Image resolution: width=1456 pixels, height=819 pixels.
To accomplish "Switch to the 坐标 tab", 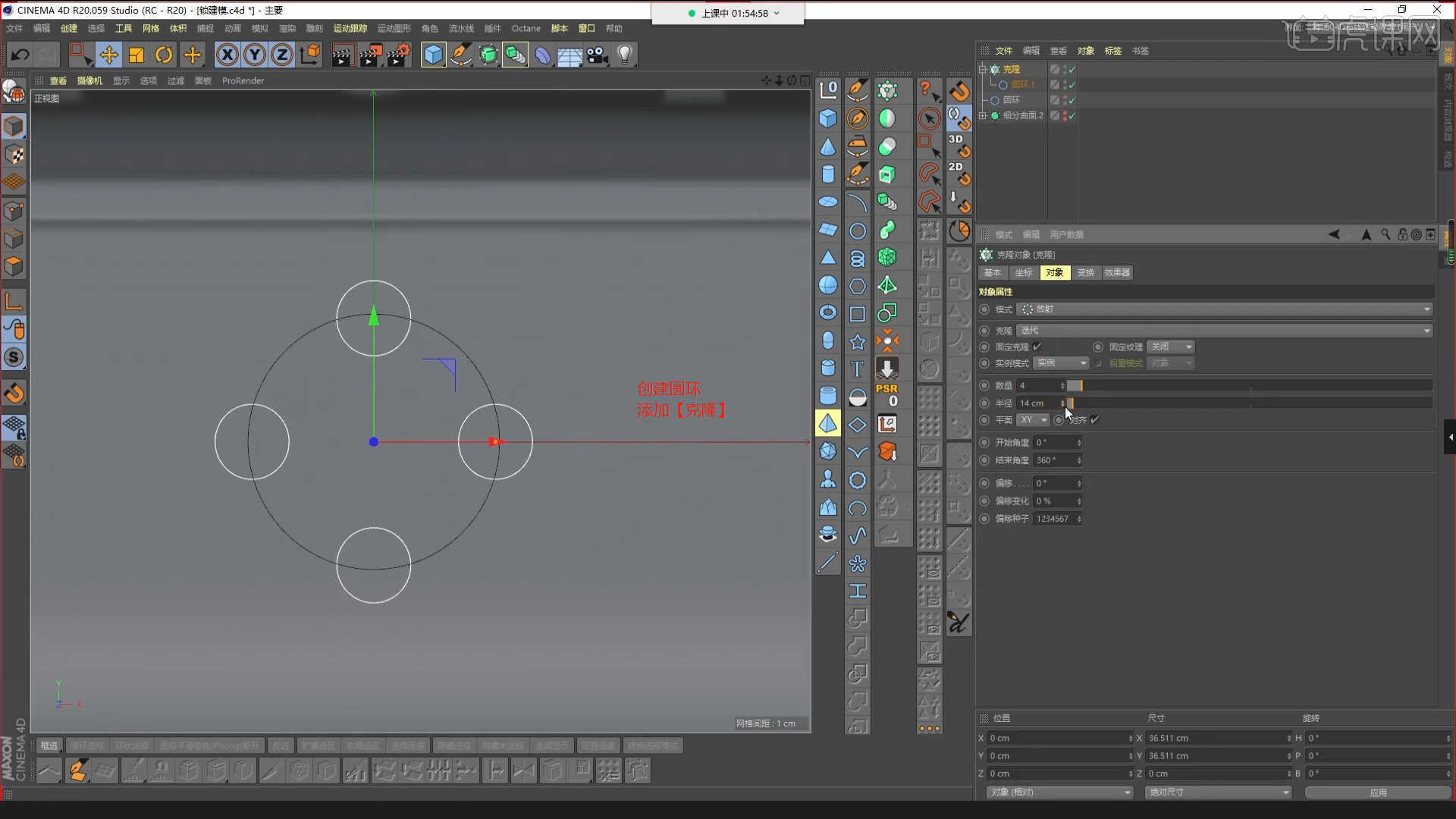I will tap(1024, 272).
